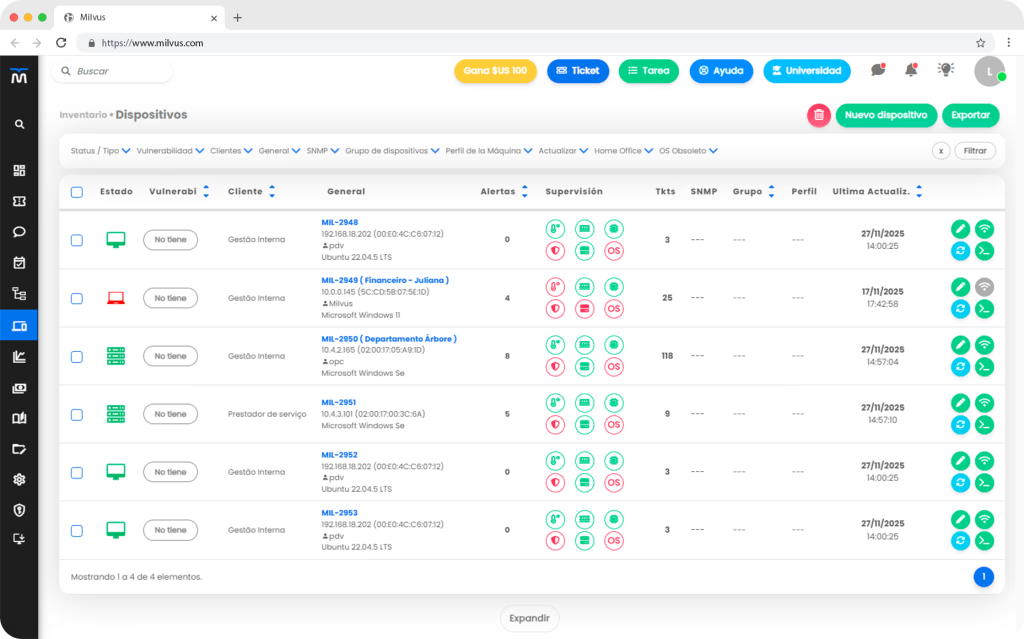Click temperature supervision icon for MIL-2952
The width and height of the screenshot is (1024, 639).
point(555,461)
